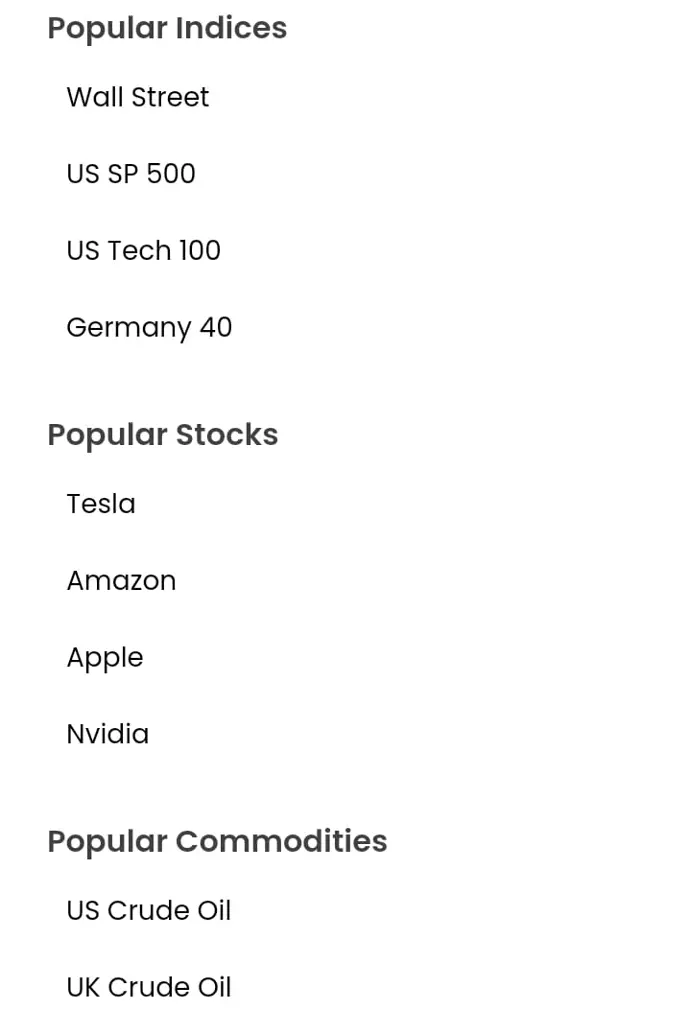Image resolution: width=690 pixels, height=1034 pixels.
Task: Choose the Tech 100 list item
Action: coord(143,251)
